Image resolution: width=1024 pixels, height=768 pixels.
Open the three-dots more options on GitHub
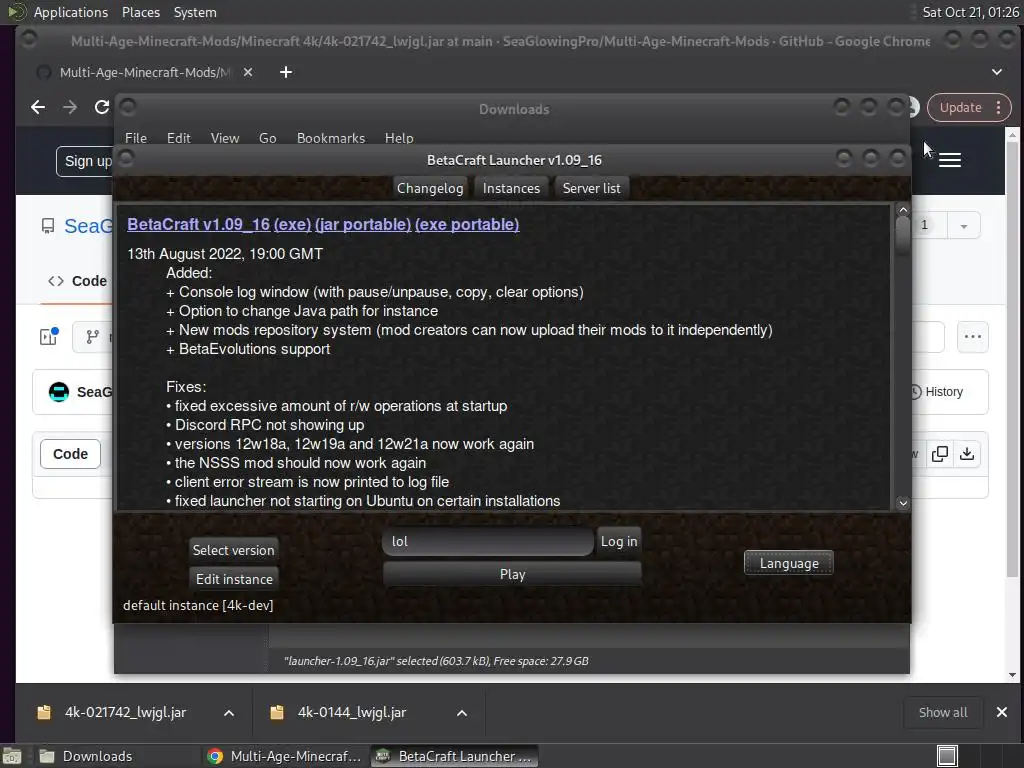[972, 337]
